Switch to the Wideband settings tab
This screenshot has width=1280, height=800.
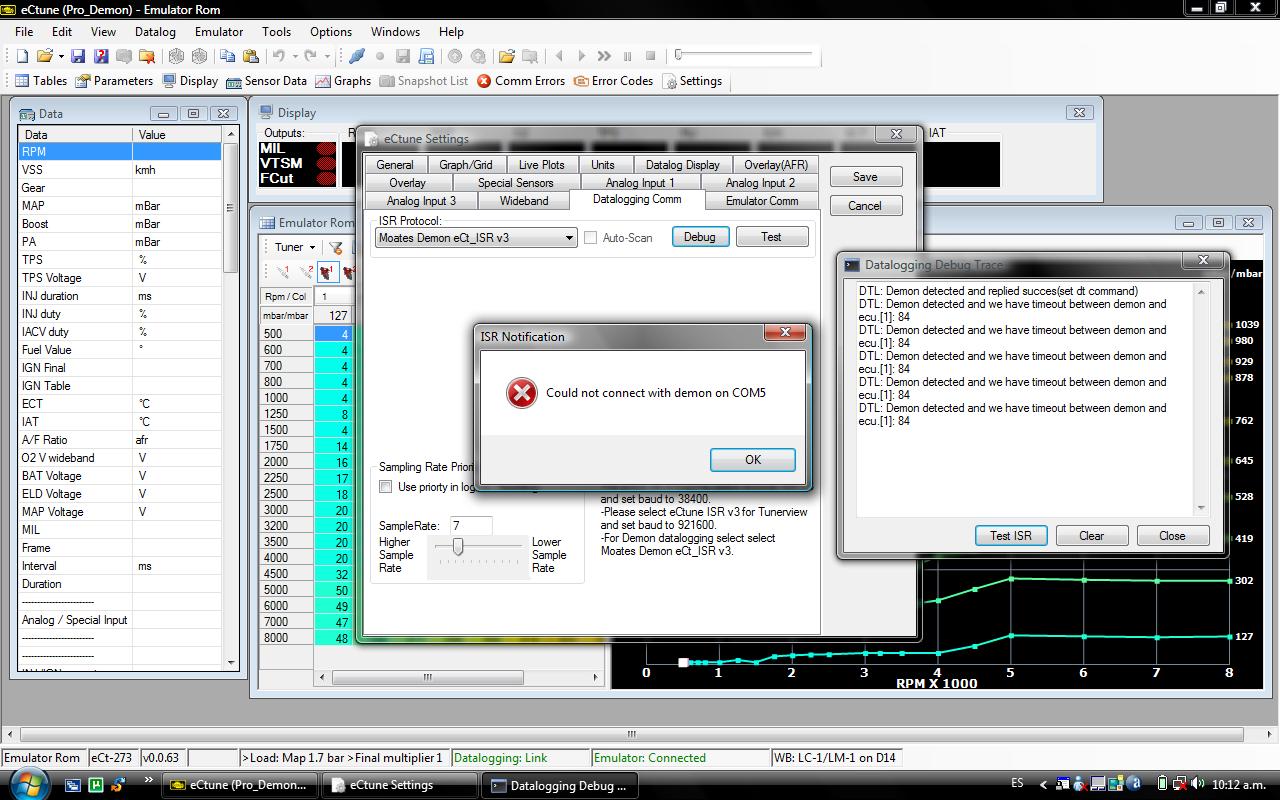[x=524, y=201]
